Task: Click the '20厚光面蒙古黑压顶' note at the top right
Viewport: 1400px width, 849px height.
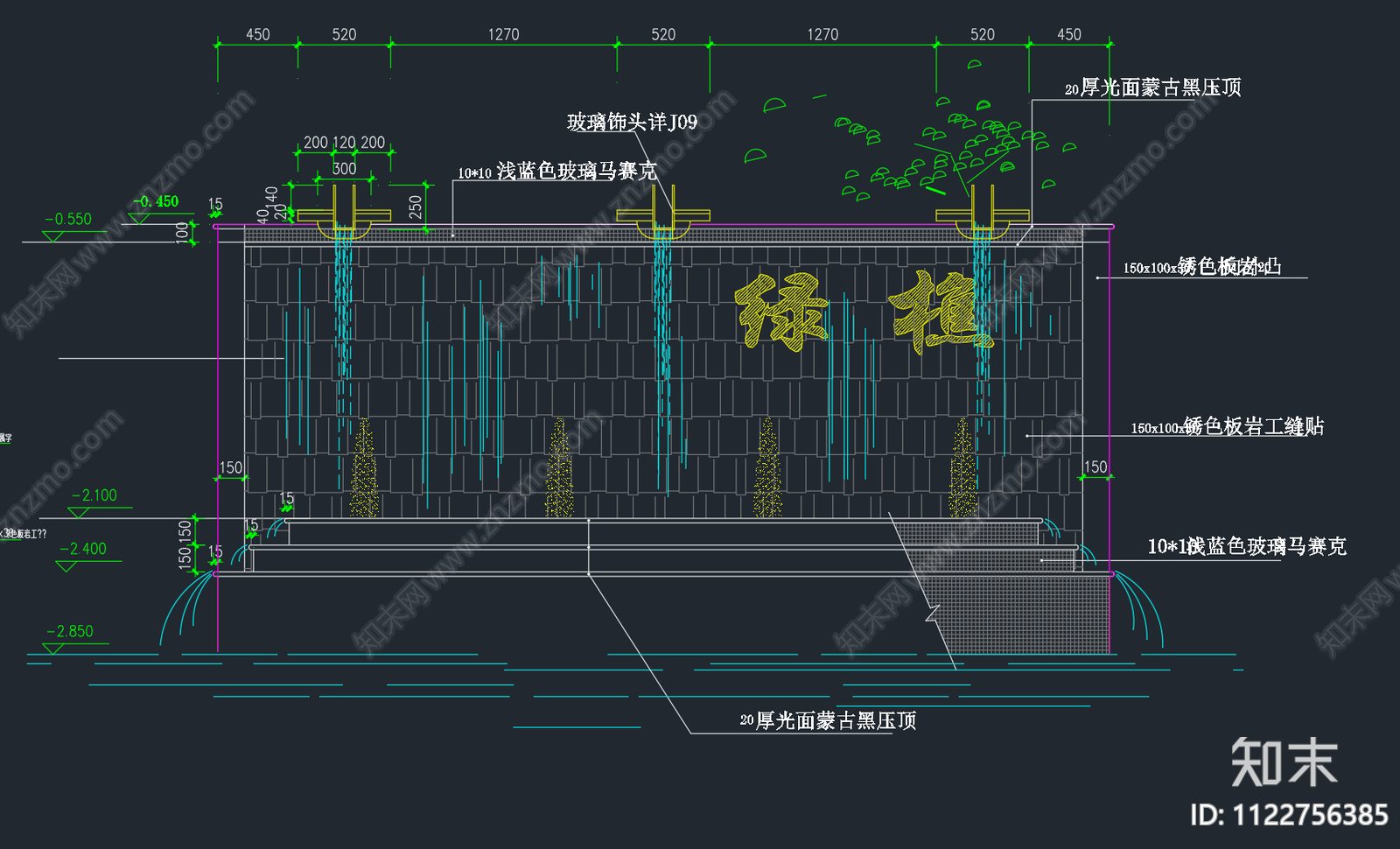Action: [1153, 88]
